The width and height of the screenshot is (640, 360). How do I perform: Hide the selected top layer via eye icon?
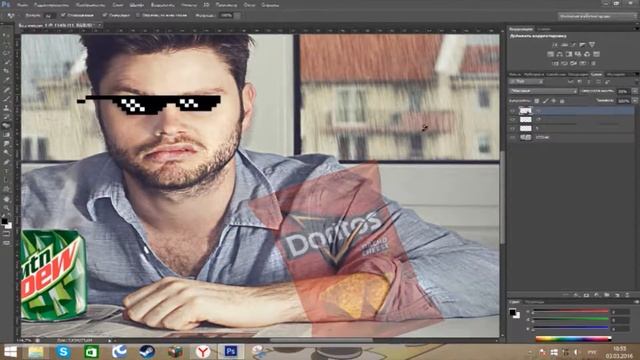click(x=513, y=111)
